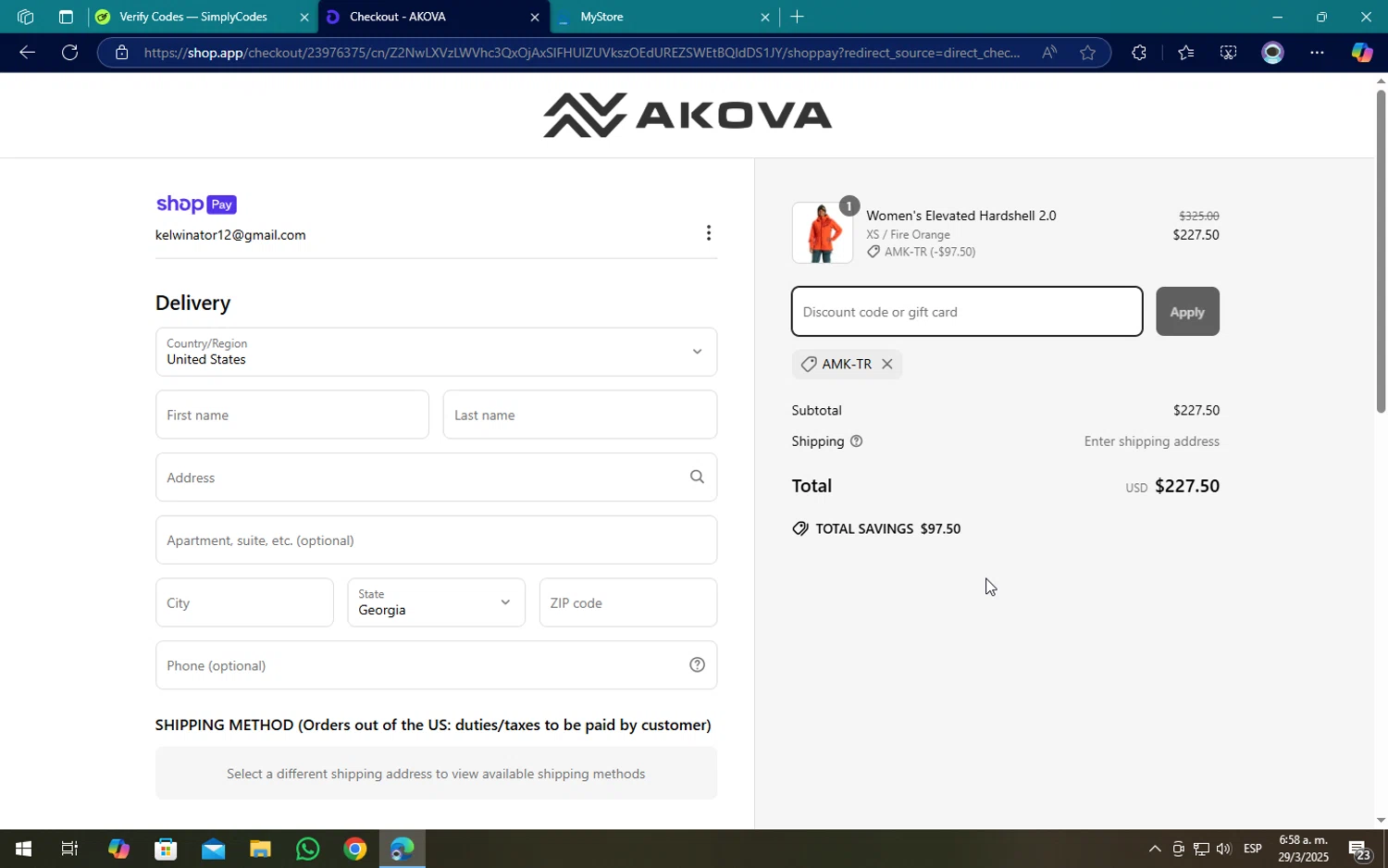
Task: Open Task View on taskbar
Action: click(69, 849)
